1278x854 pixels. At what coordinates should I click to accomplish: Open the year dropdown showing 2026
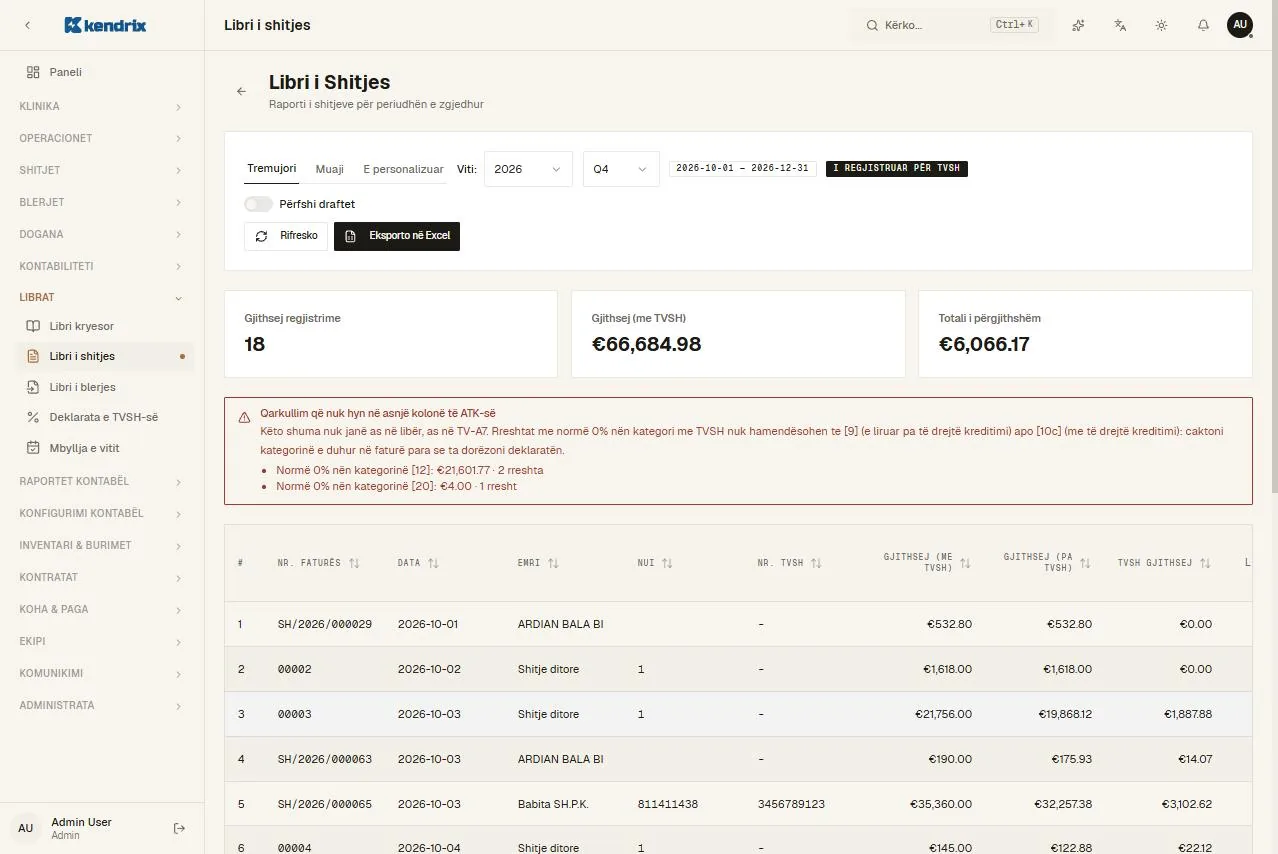[x=528, y=169]
